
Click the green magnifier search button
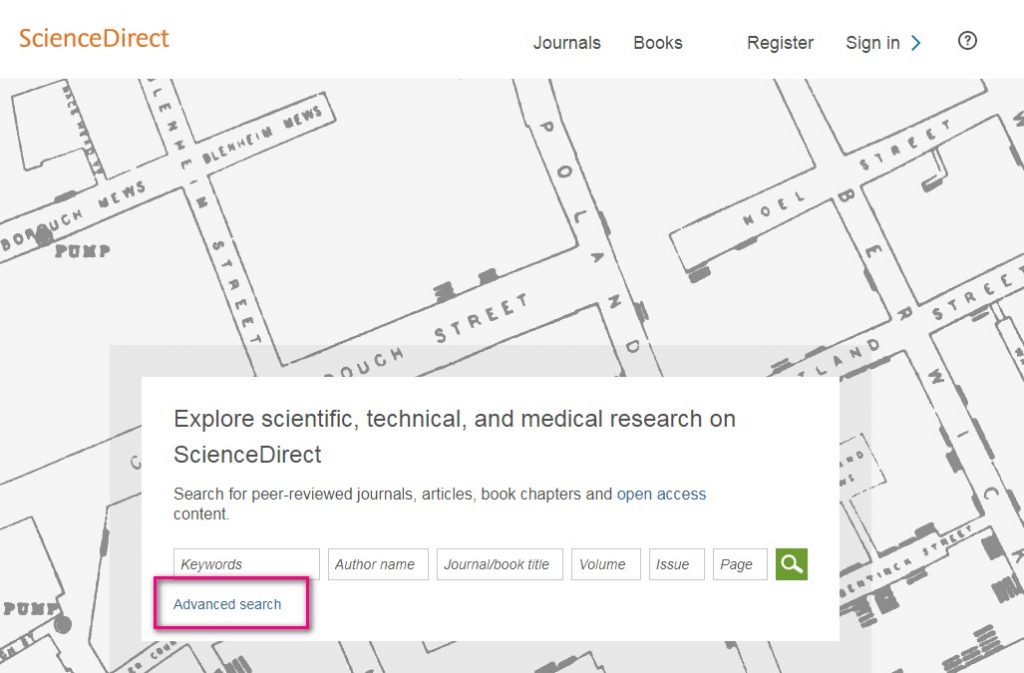(792, 564)
